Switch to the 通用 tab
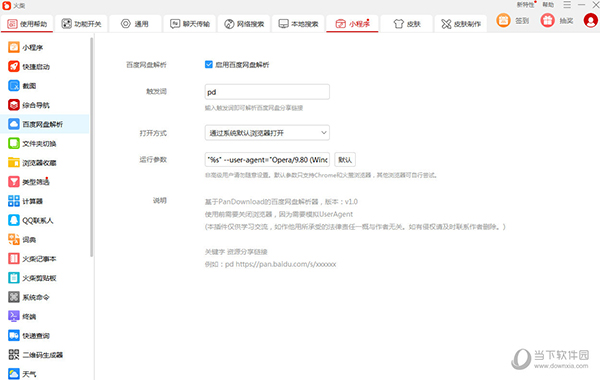The image size is (600, 380). pos(135,24)
